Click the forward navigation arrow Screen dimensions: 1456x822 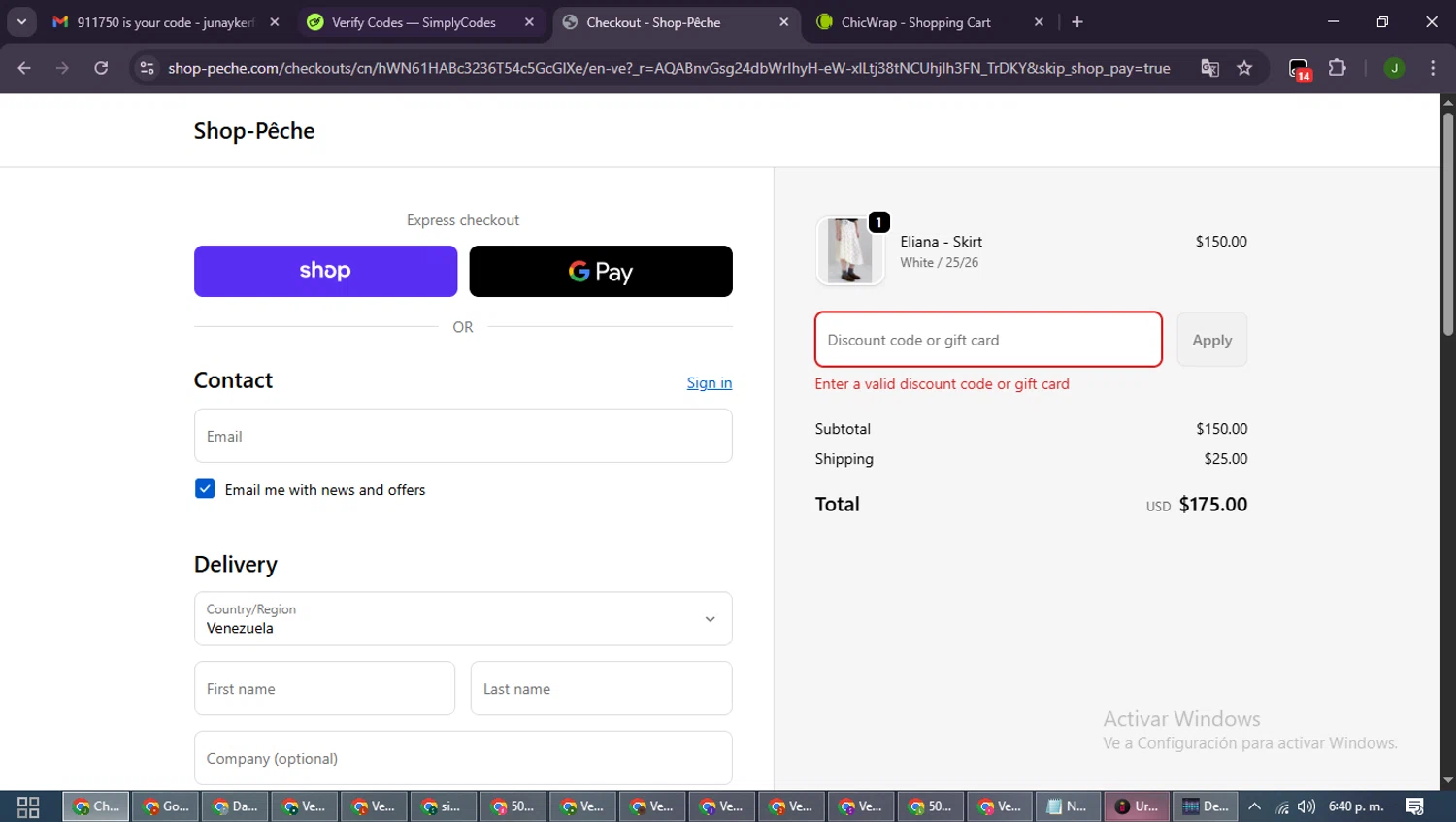tap(62, 68)
